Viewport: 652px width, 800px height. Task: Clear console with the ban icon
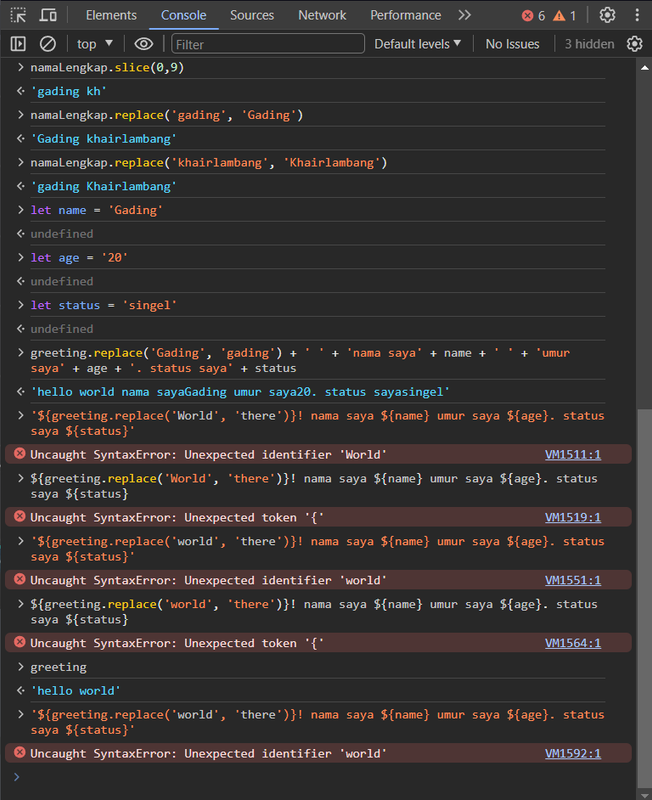[47, 44]
